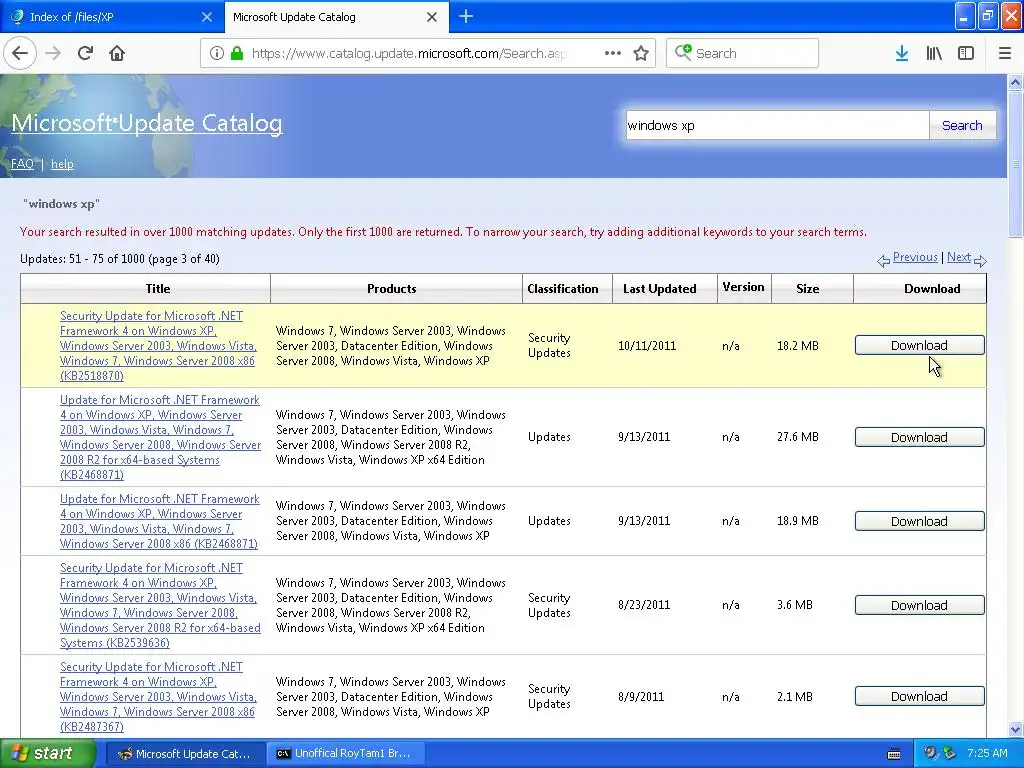Screen dimensions: 1024x768
Task: Open the Windows start menu
Action: point(47,754)
